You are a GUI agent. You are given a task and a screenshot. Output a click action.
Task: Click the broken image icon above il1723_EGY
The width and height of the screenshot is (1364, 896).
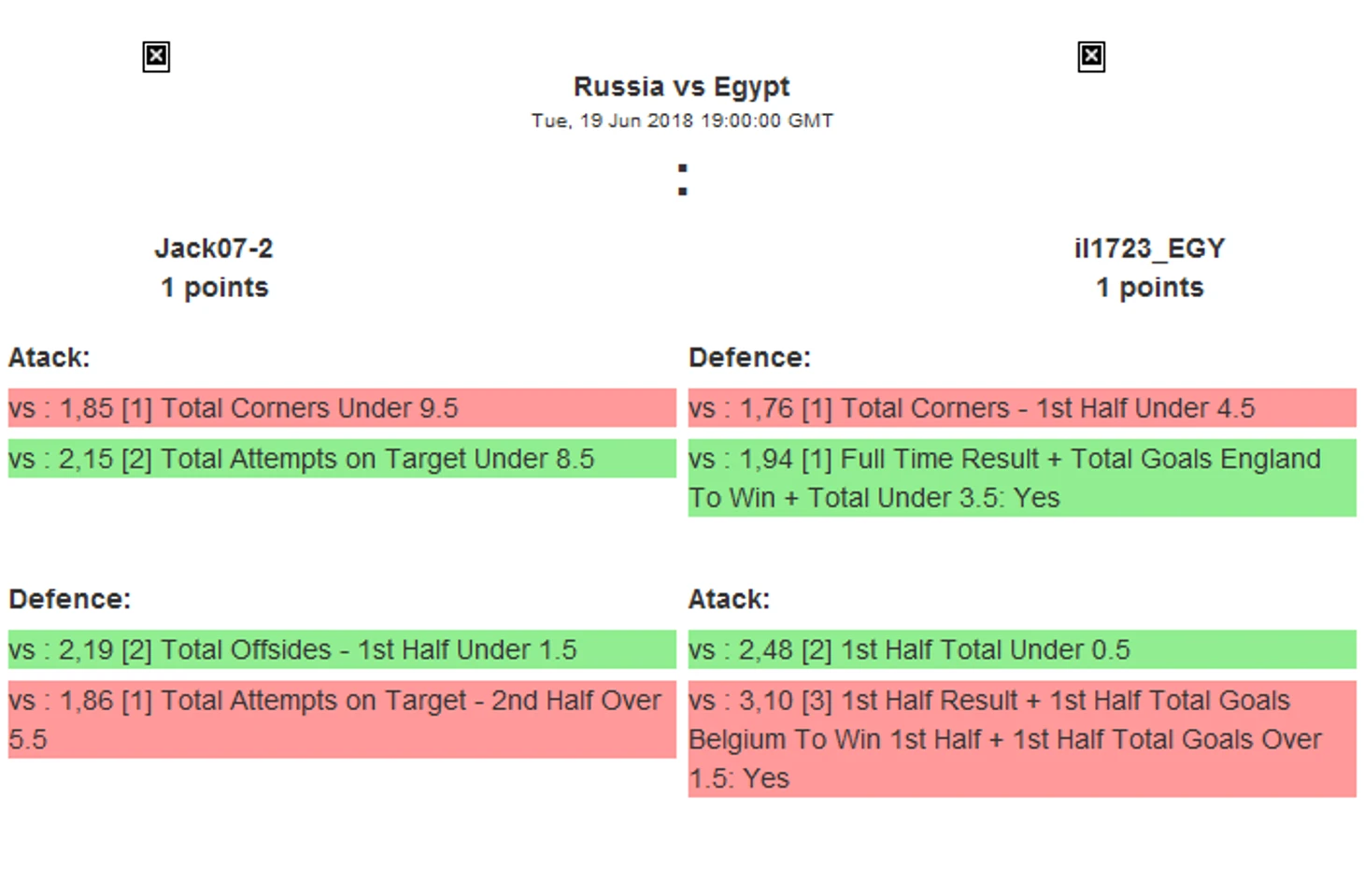[x=1090, y=57]
